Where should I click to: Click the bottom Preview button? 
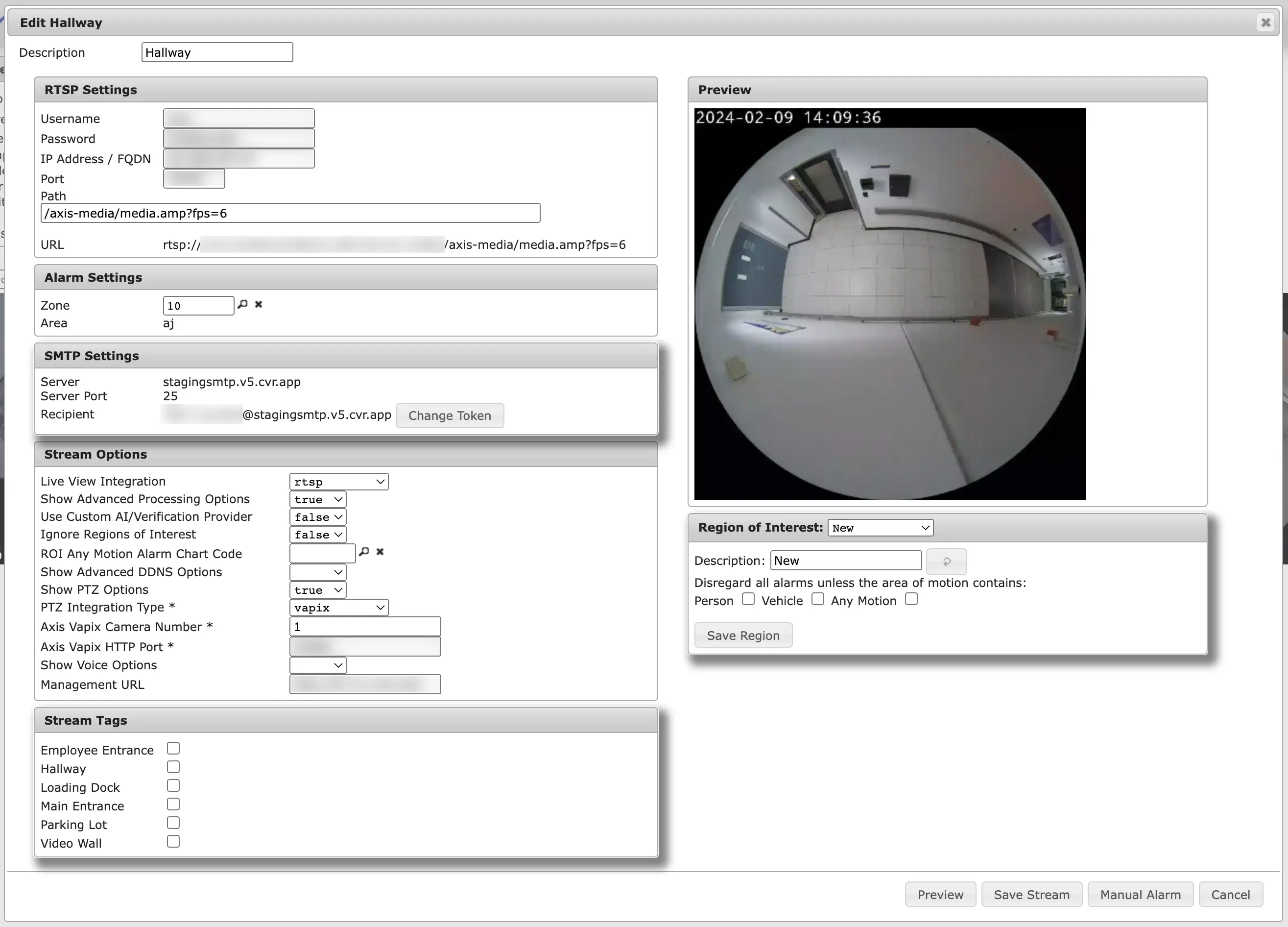(x=940, y=895)
